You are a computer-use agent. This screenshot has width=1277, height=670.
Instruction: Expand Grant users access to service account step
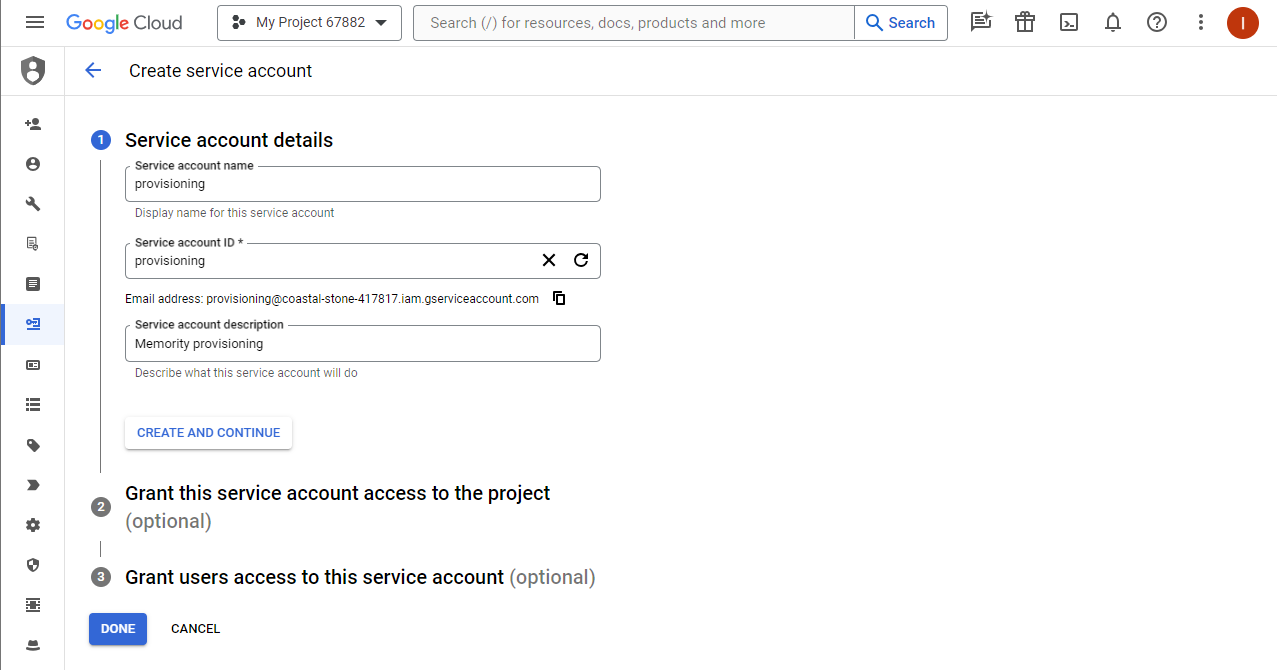[314, 577]
